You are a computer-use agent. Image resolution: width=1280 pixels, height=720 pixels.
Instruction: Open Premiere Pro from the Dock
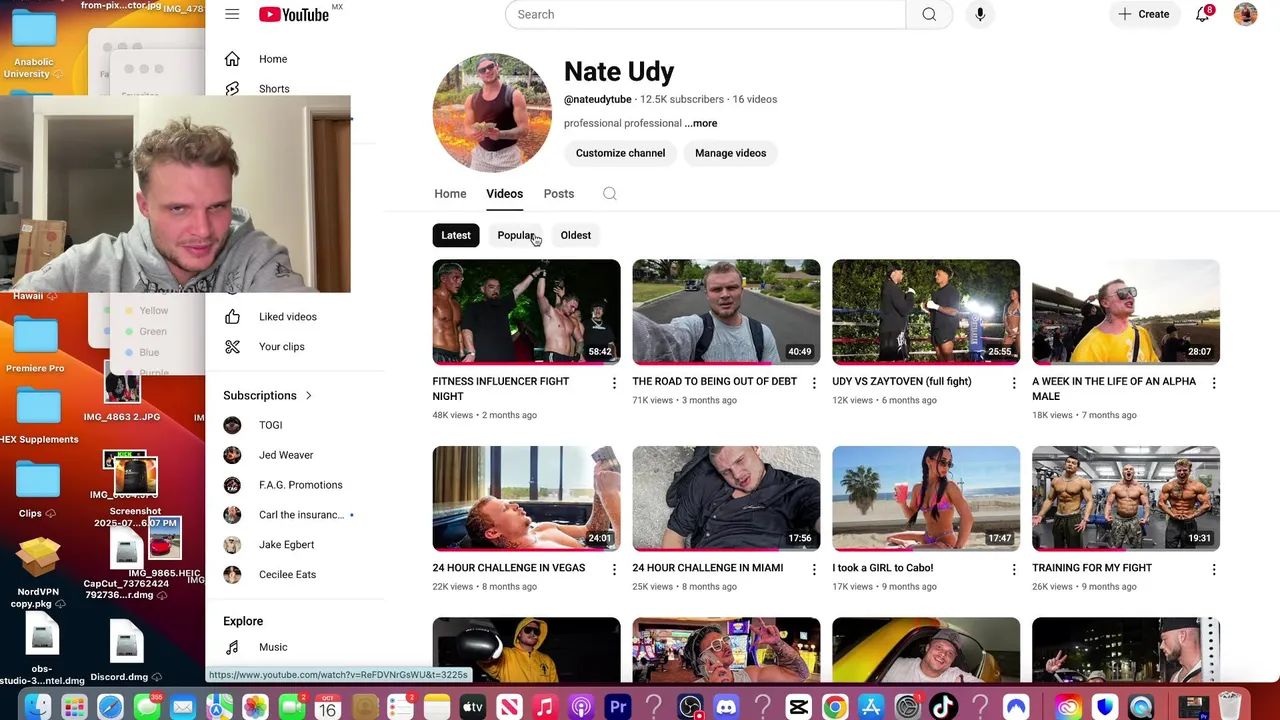[x=618, y=707]
